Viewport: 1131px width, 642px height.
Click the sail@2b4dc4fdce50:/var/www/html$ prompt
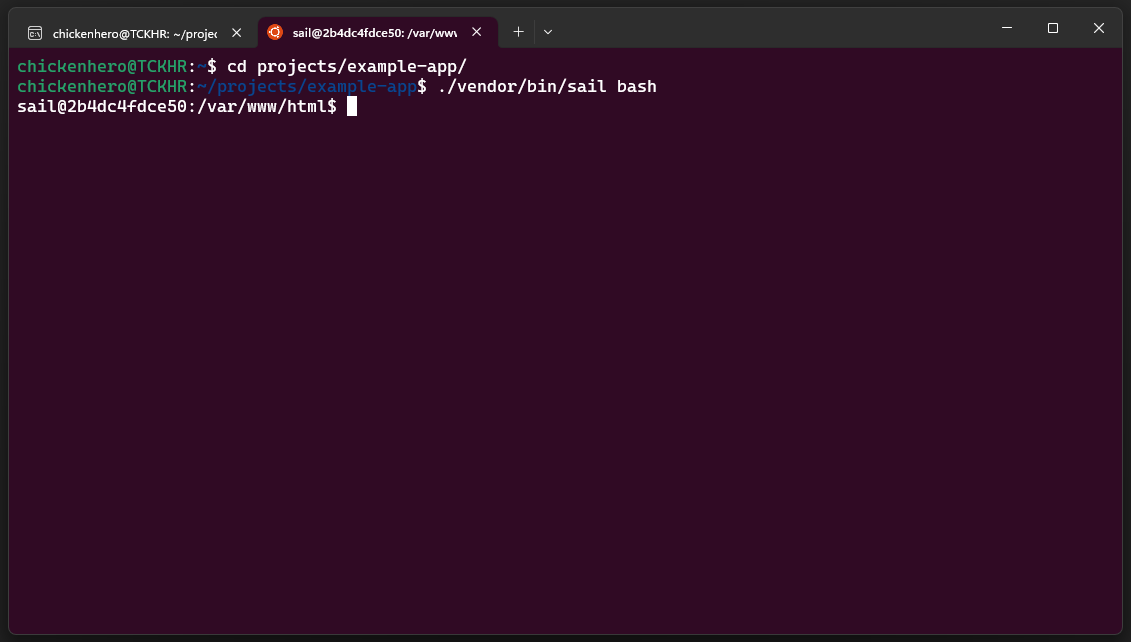click(x=175, y=106)
